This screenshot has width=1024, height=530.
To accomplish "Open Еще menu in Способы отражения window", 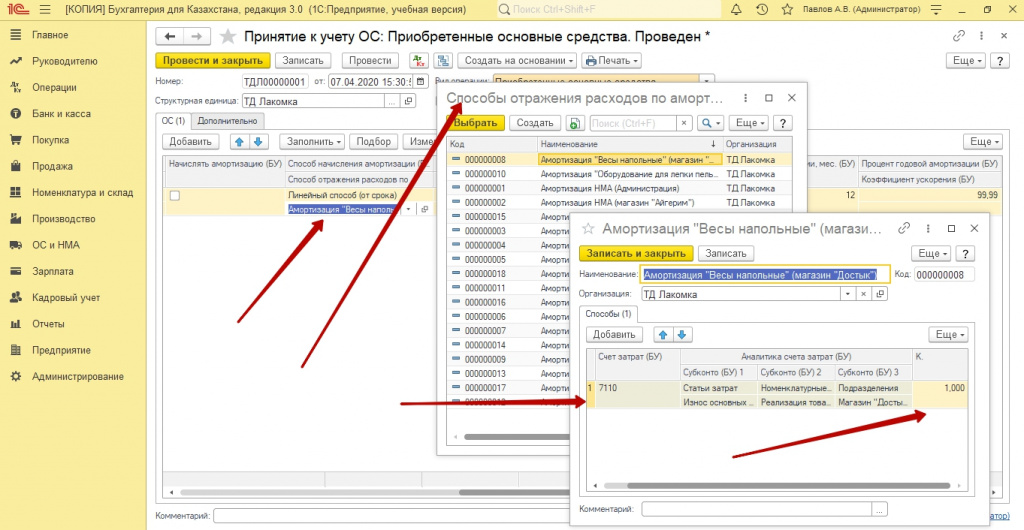I will click(x=748, y=123).
